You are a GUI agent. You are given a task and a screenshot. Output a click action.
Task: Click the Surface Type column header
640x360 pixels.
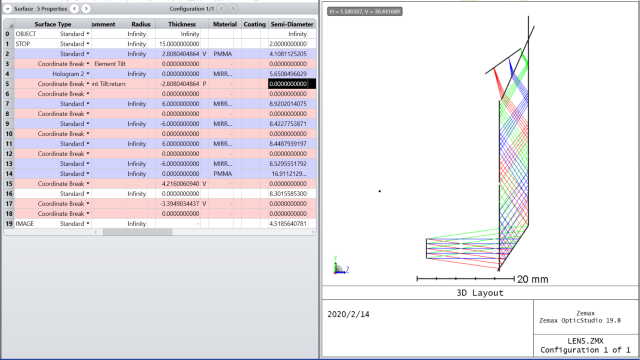pos(53,24)
